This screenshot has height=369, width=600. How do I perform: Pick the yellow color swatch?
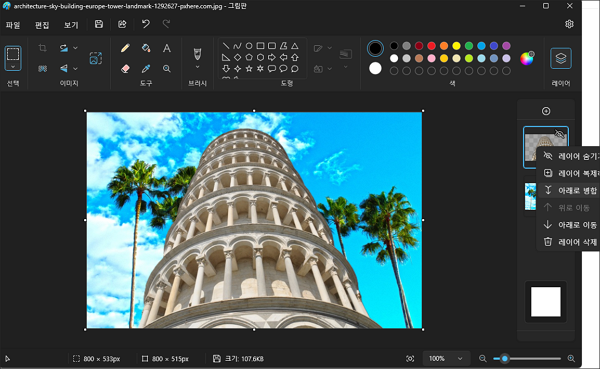[456, 46]
